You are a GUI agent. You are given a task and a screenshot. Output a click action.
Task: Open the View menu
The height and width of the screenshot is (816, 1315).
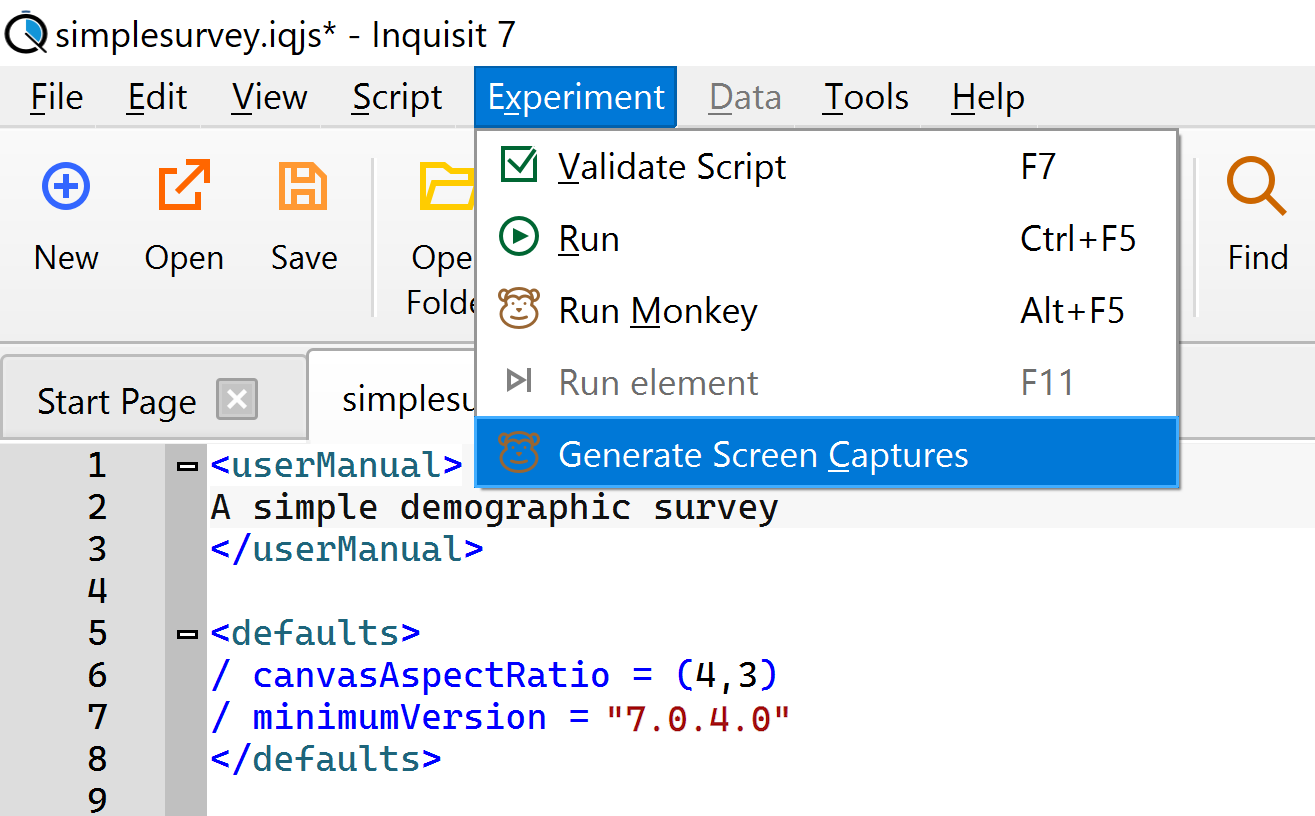(269, 97)
